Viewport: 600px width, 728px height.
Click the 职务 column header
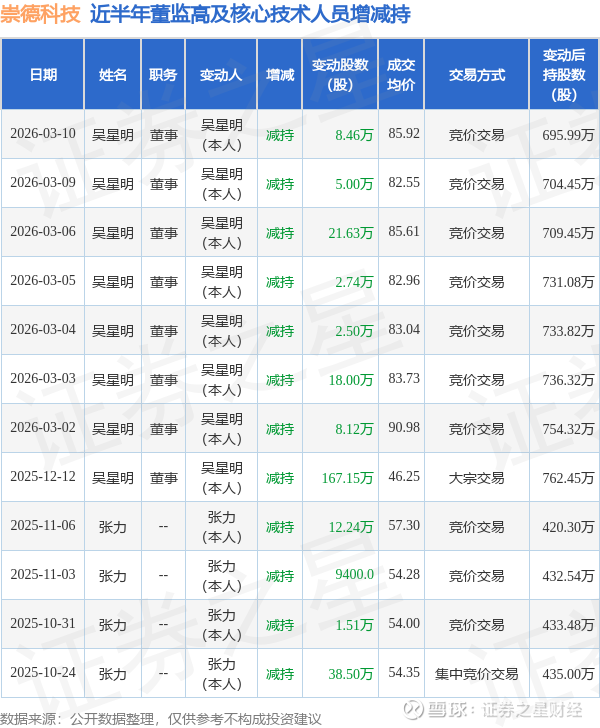click(163, 75)
